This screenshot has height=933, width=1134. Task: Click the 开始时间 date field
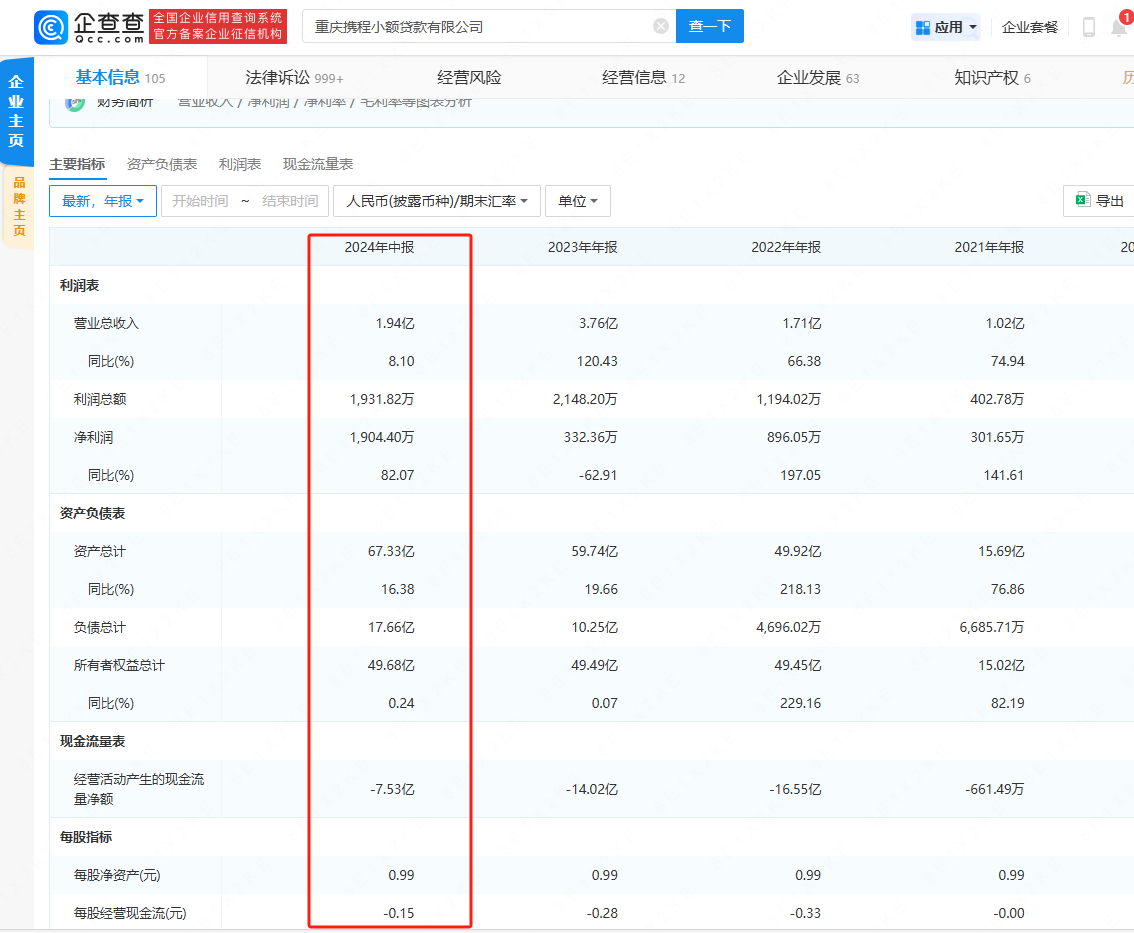click(200, 201)
